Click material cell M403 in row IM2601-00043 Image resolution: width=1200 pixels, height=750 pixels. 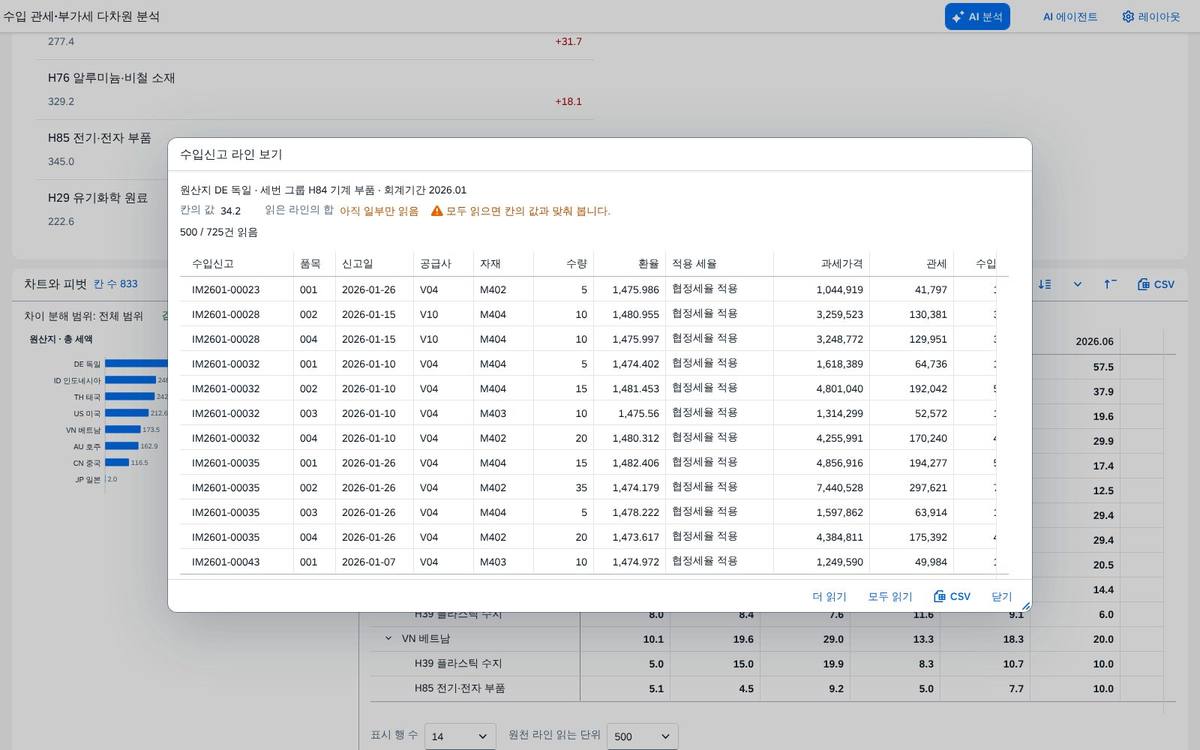pyautogui.click(x=493, y=562)
